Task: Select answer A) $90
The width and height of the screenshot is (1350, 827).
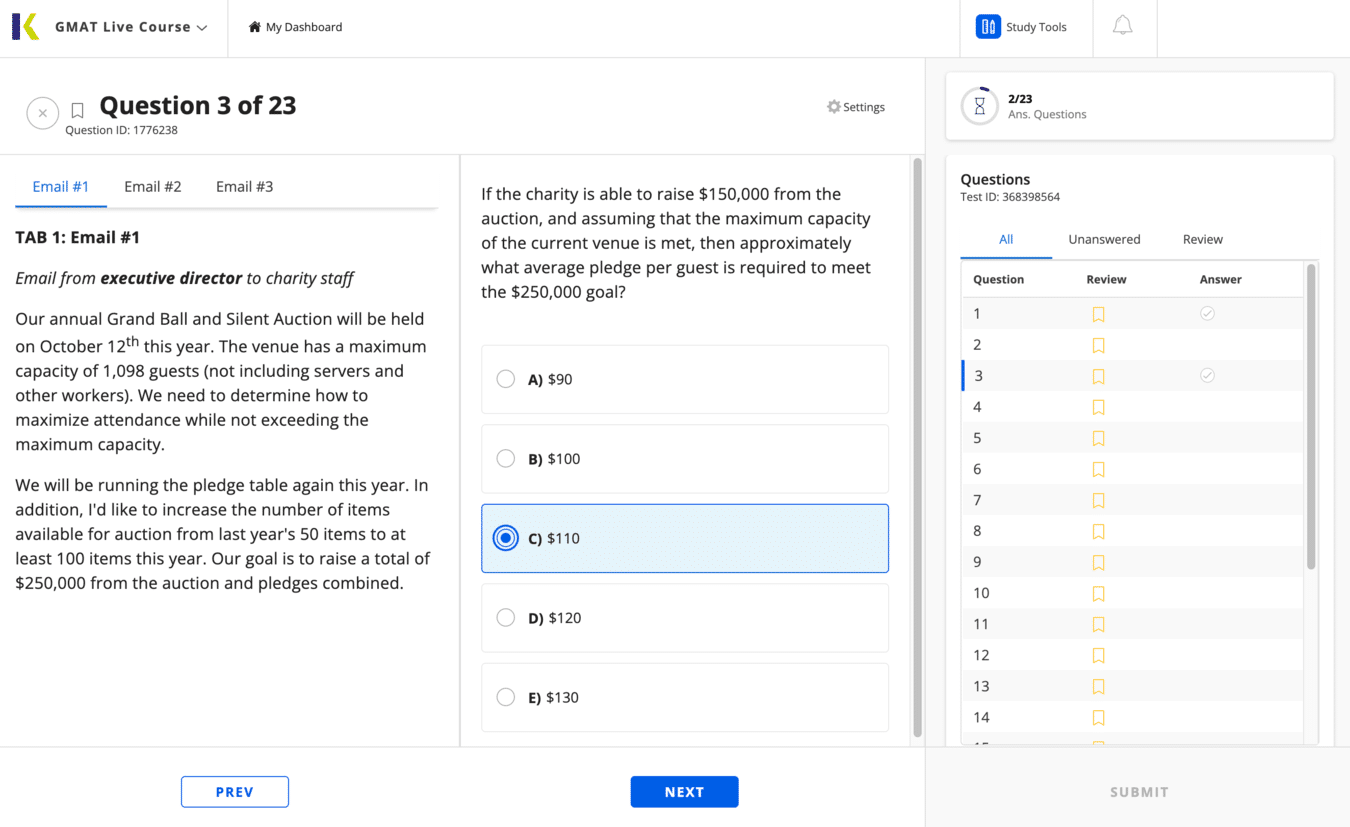Action: coord(506,379)
